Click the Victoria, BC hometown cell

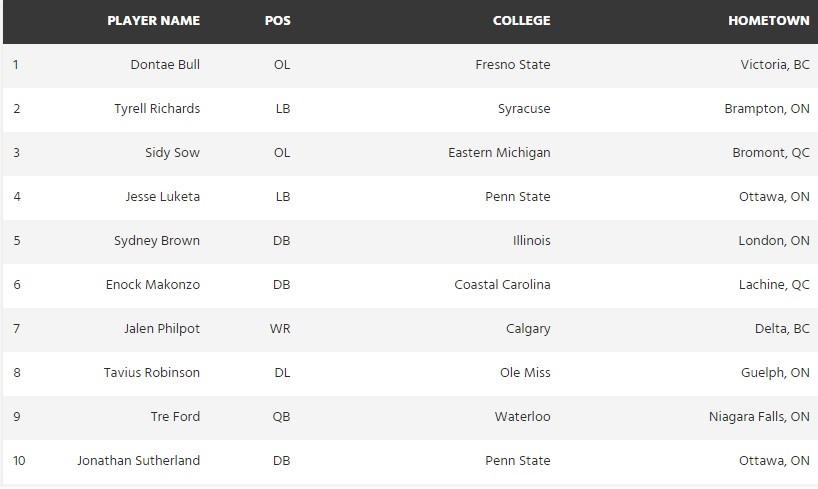(775, 65)
